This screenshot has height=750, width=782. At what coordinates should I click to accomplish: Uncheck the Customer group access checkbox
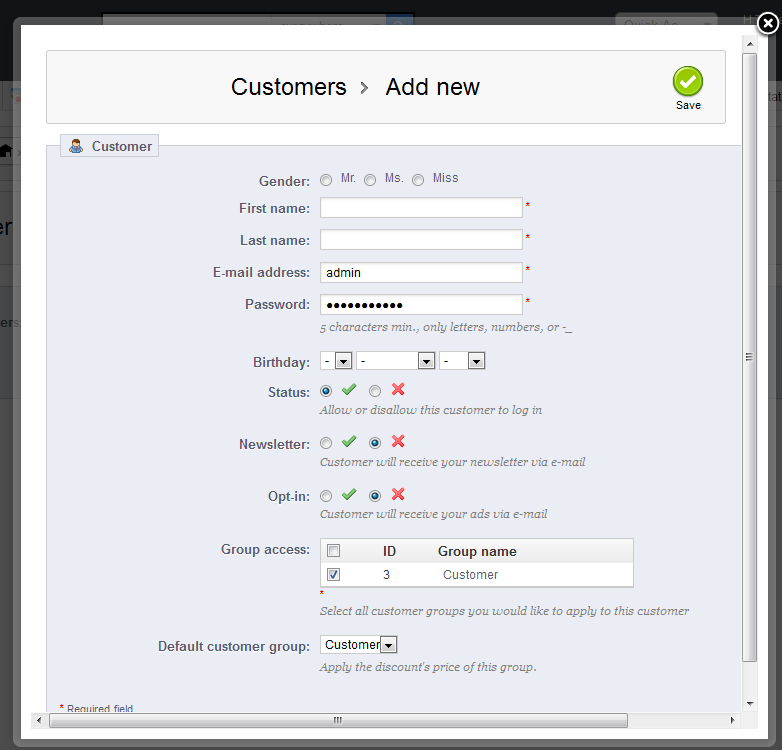334,575
